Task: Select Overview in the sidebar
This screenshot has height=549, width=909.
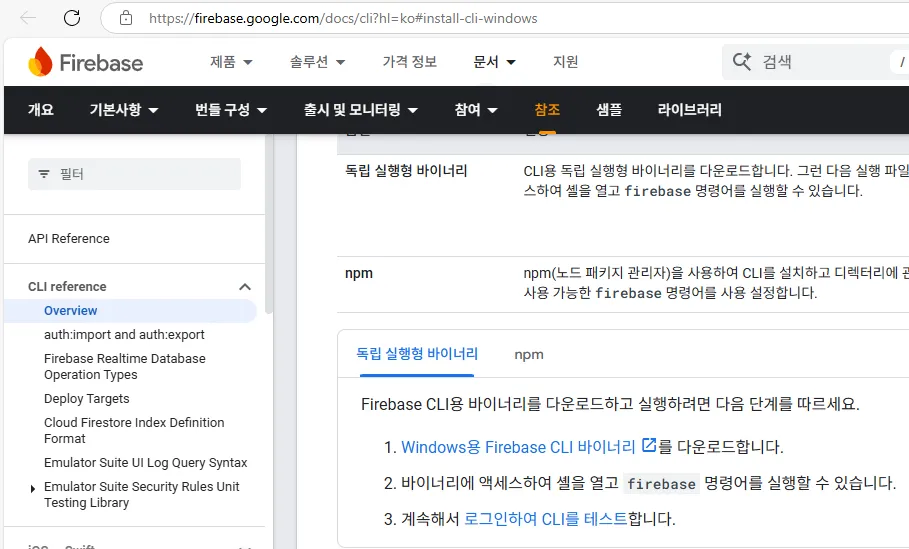Action: click(130, 311)
